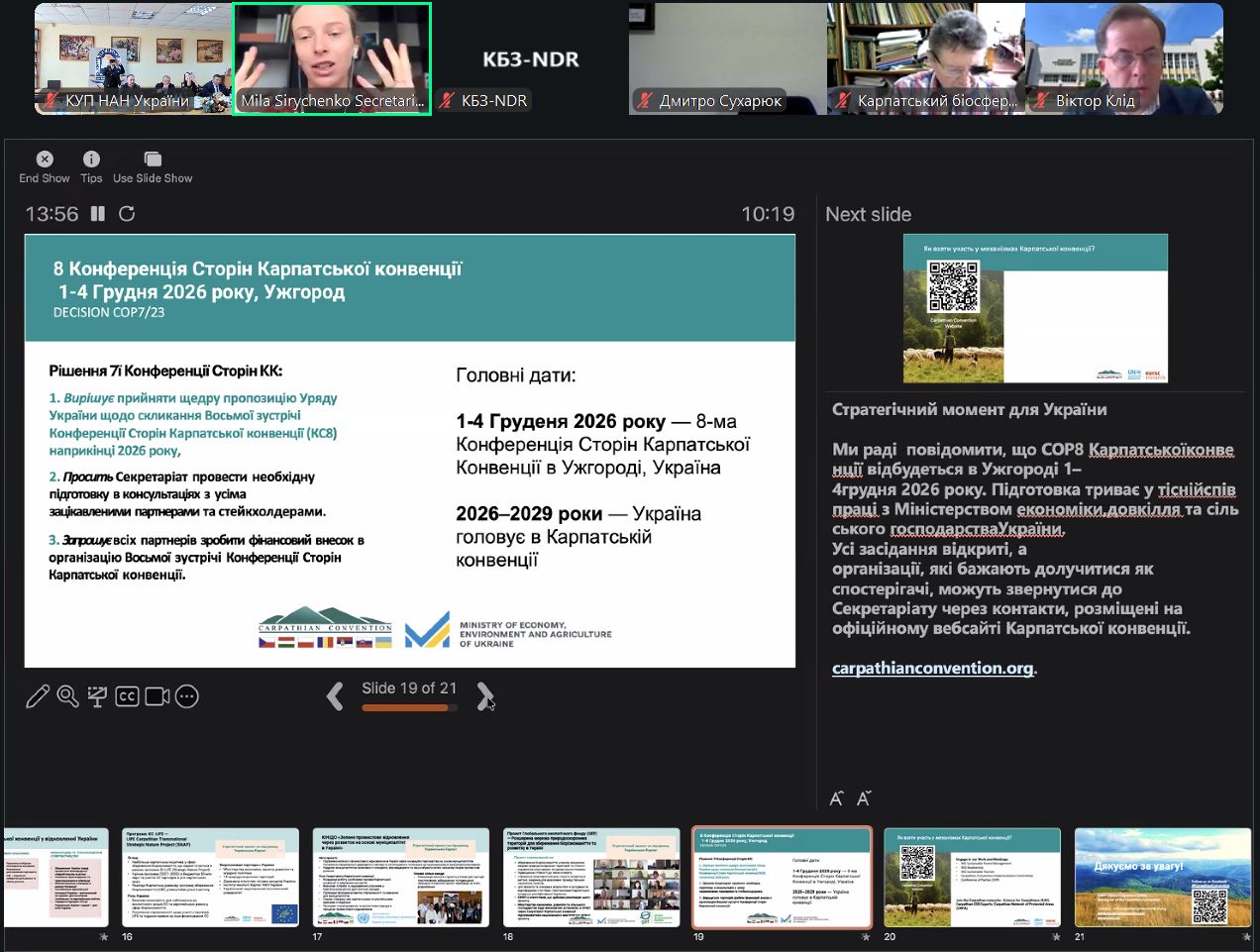The image size is (1260, 952).
Task: Click muted mic icon on Віктор Клід
Action: 1041,100
